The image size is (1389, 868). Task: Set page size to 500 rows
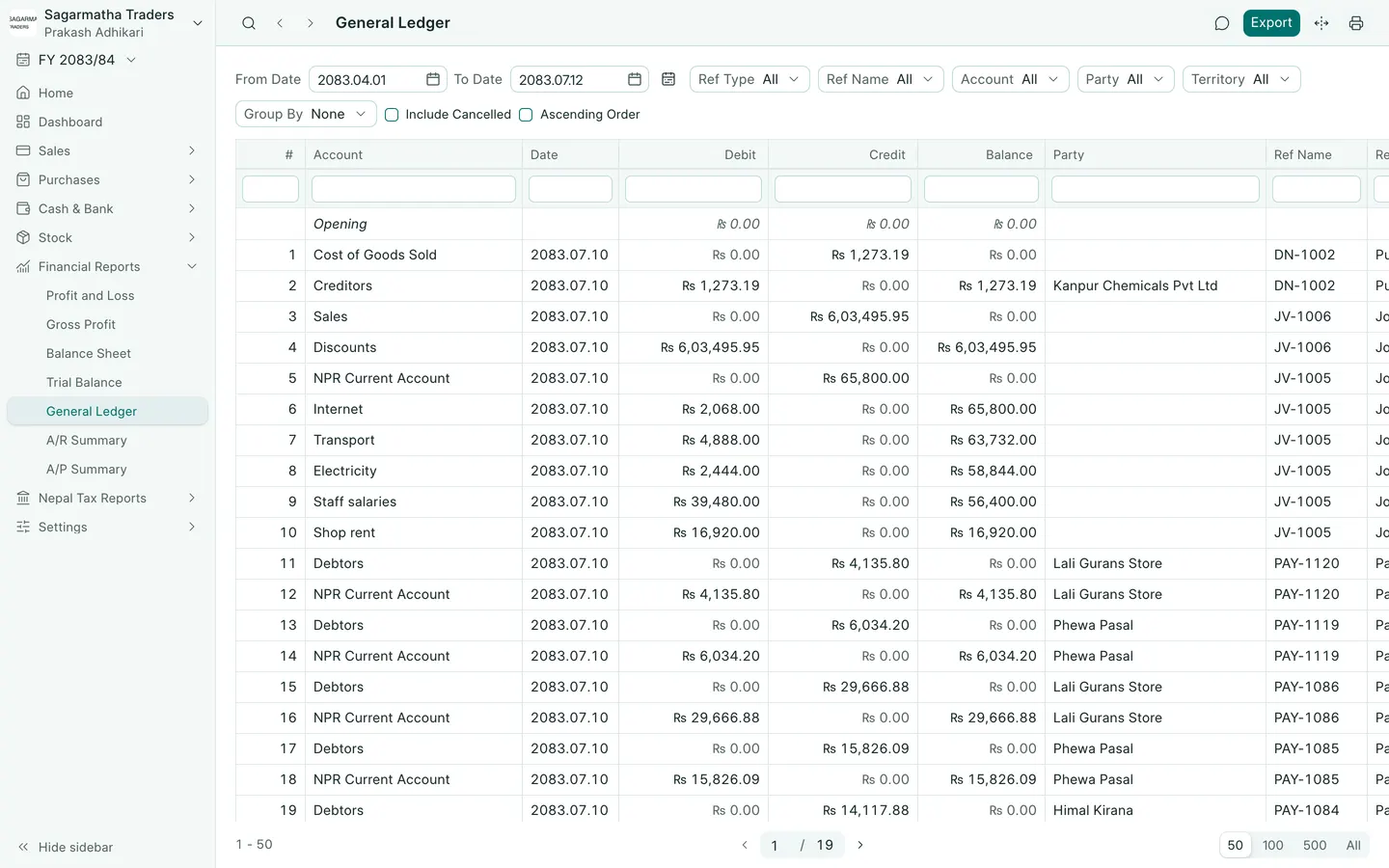click(x=1315, y=845)
